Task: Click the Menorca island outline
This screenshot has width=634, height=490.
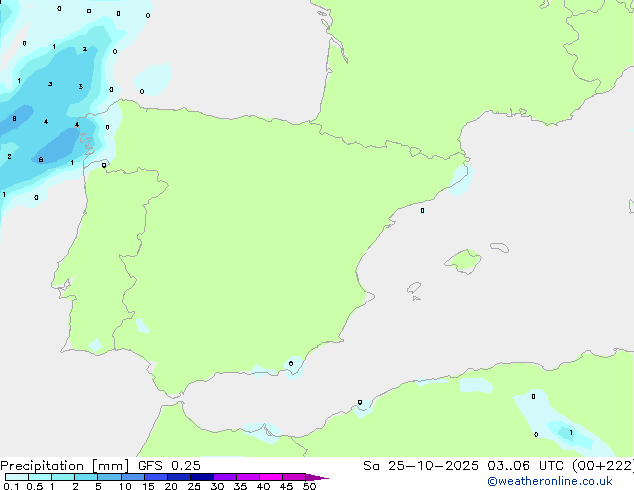Action: [x=500, y=247]
